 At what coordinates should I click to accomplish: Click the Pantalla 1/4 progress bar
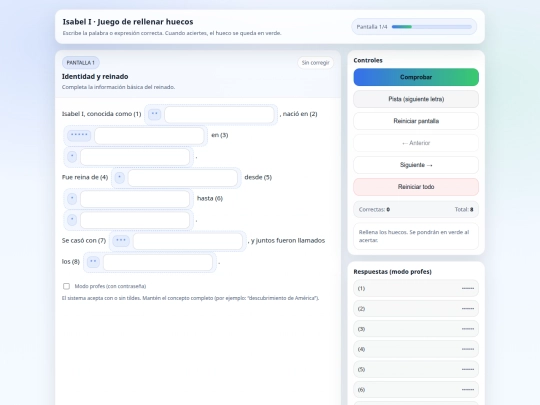pos(432,27)
